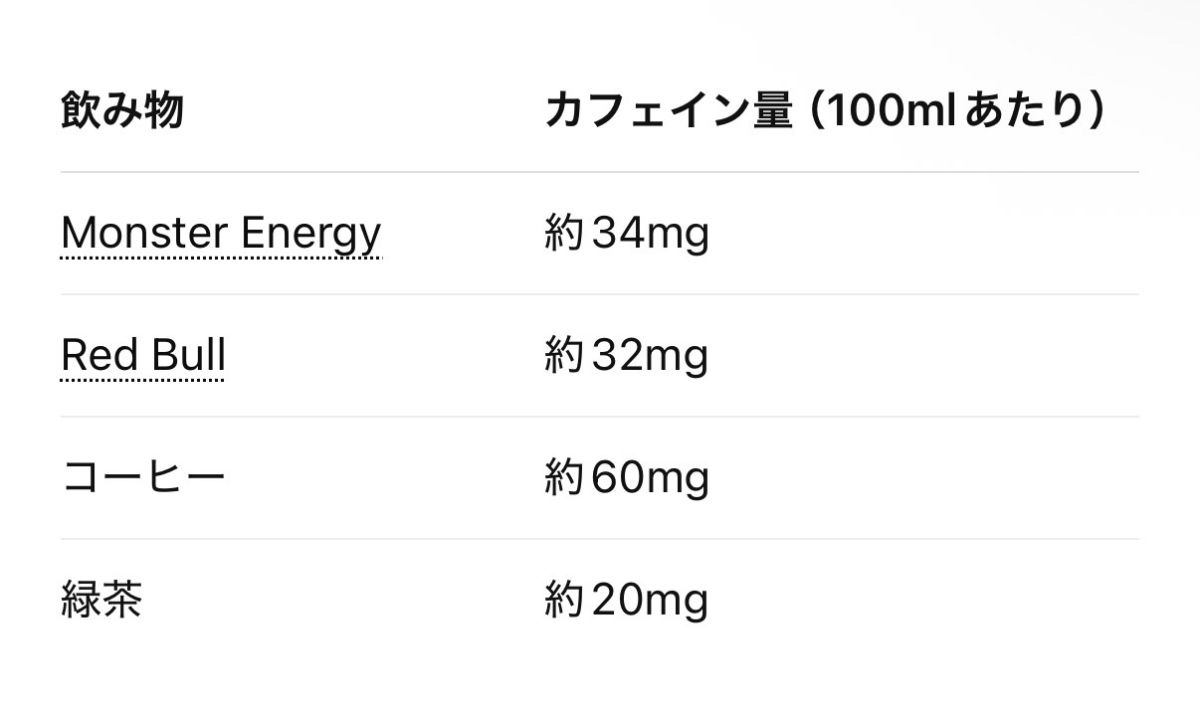Viewport: 1200px width, 701px height.
Task: Click the word Bull
Action: pos(187,356)
